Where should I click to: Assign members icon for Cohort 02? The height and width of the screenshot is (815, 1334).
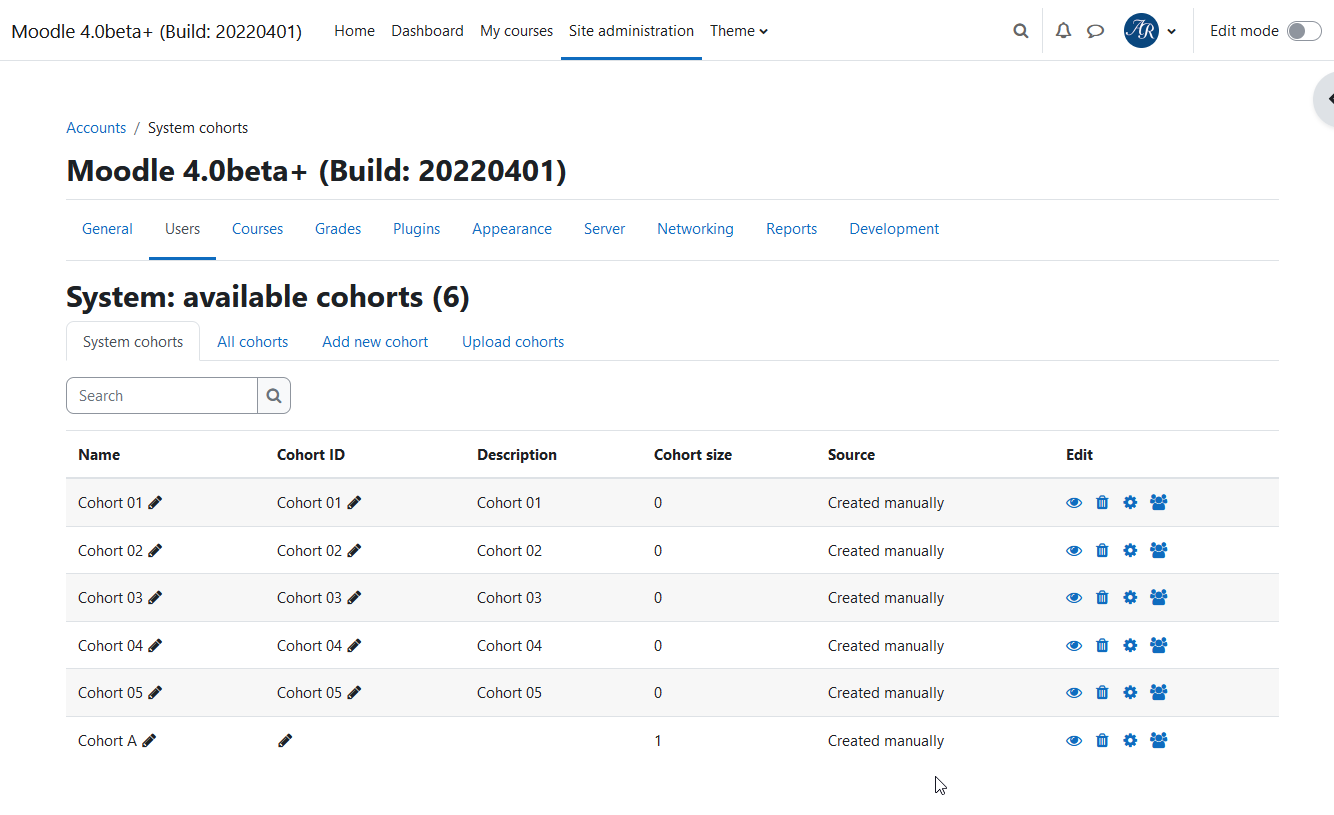pyautogui.click(x=1159, y=551)
